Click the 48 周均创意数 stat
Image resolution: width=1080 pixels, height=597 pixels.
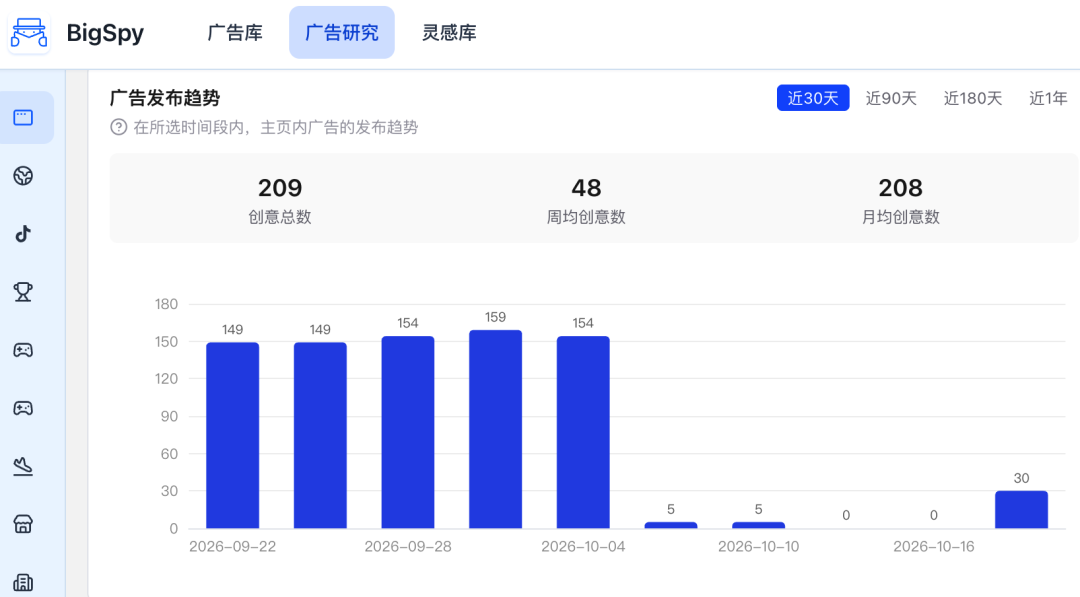(x=586, y=200)
